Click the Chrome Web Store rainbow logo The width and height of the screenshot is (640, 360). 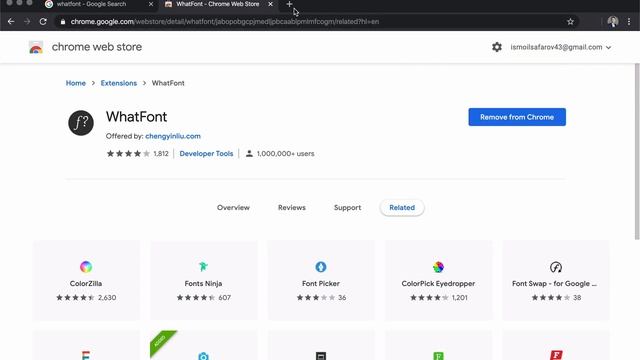(x=36, y=47)
